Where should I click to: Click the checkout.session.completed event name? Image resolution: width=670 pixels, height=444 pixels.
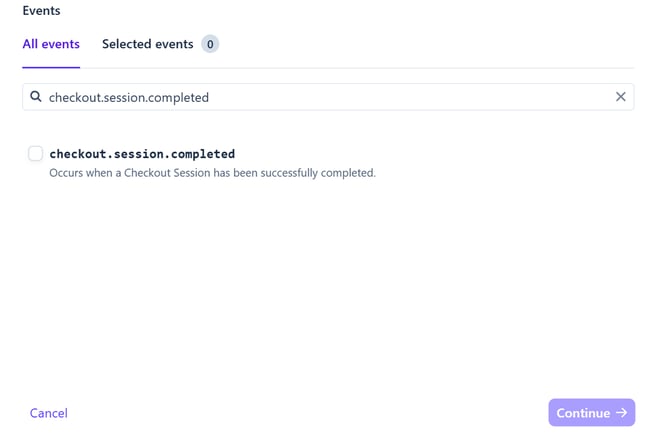coord(142,154)
